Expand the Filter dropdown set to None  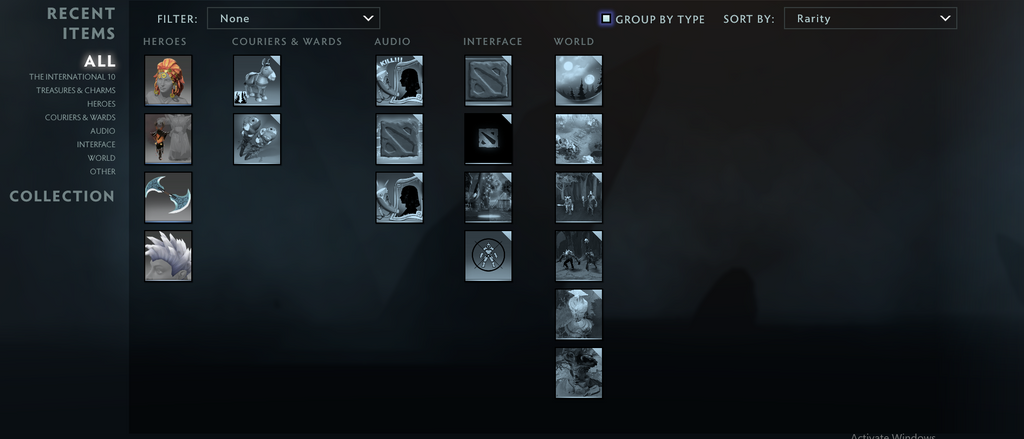pyautogui.click(x=293, y=18)
